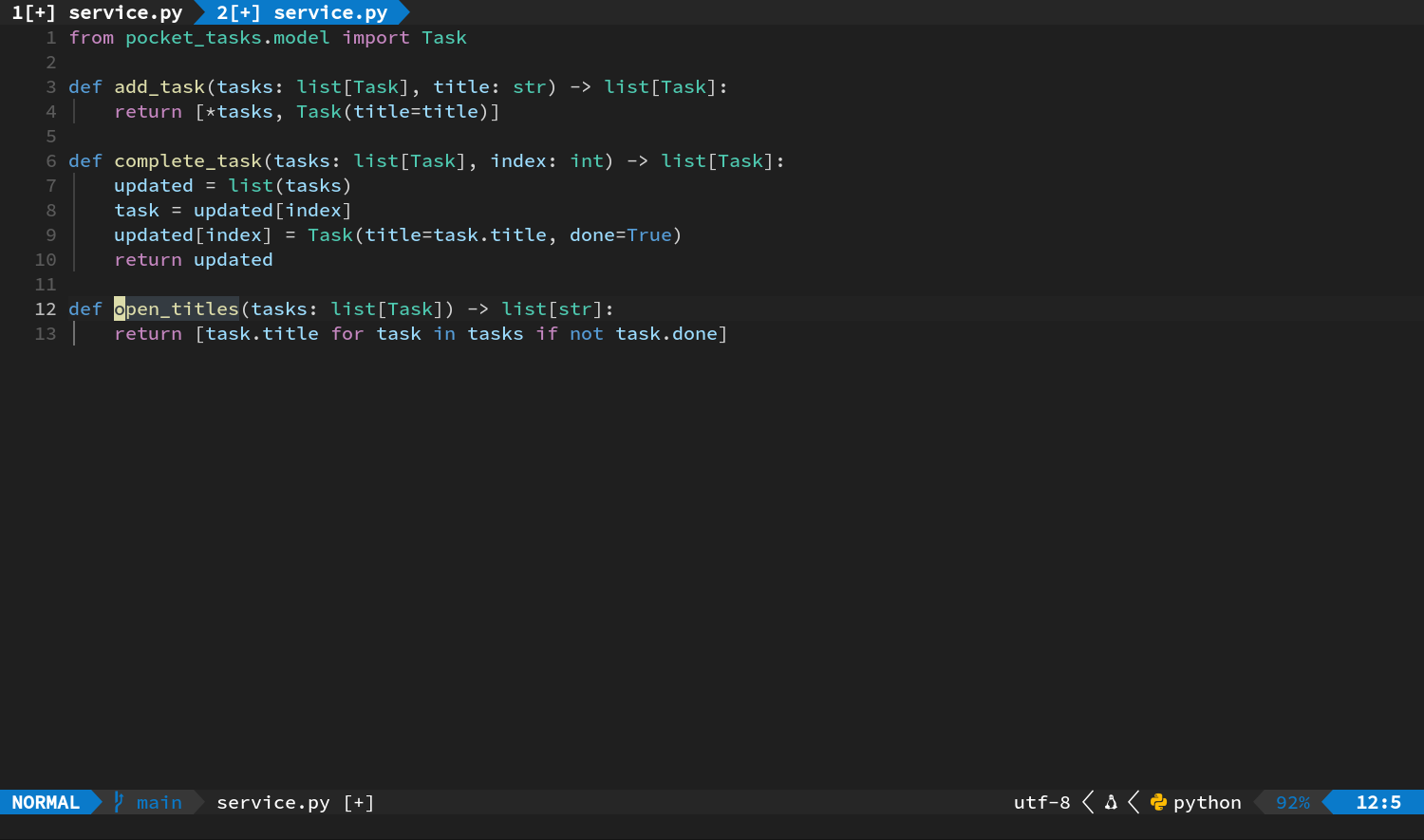Click line number 3 in the gutter
Viewport: 1424px width, 840px height.
[x=51, y=86]
